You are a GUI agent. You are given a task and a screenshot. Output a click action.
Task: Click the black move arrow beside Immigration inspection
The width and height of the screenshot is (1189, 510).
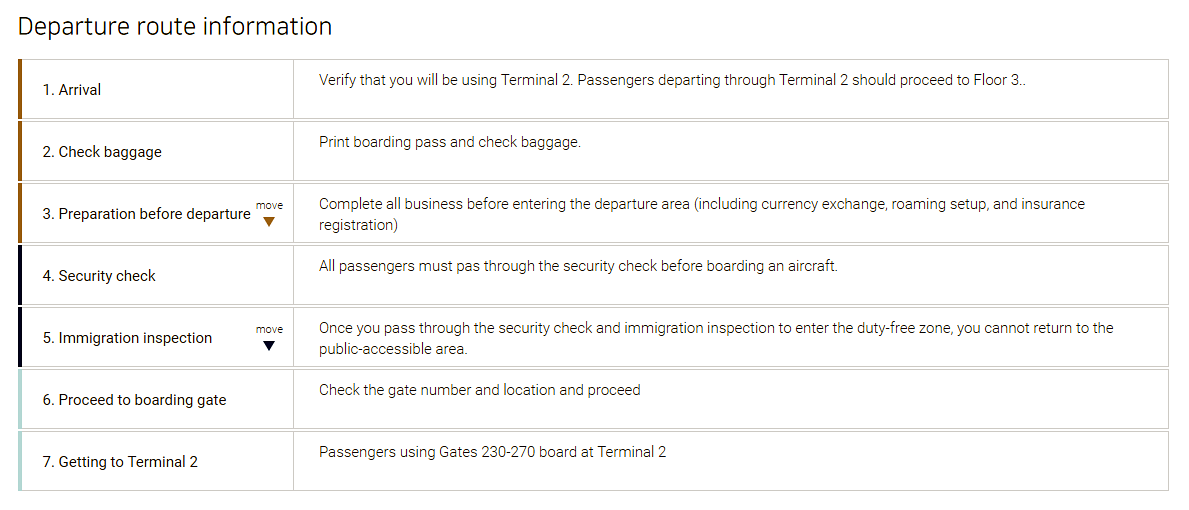click(x=268, y=346)
